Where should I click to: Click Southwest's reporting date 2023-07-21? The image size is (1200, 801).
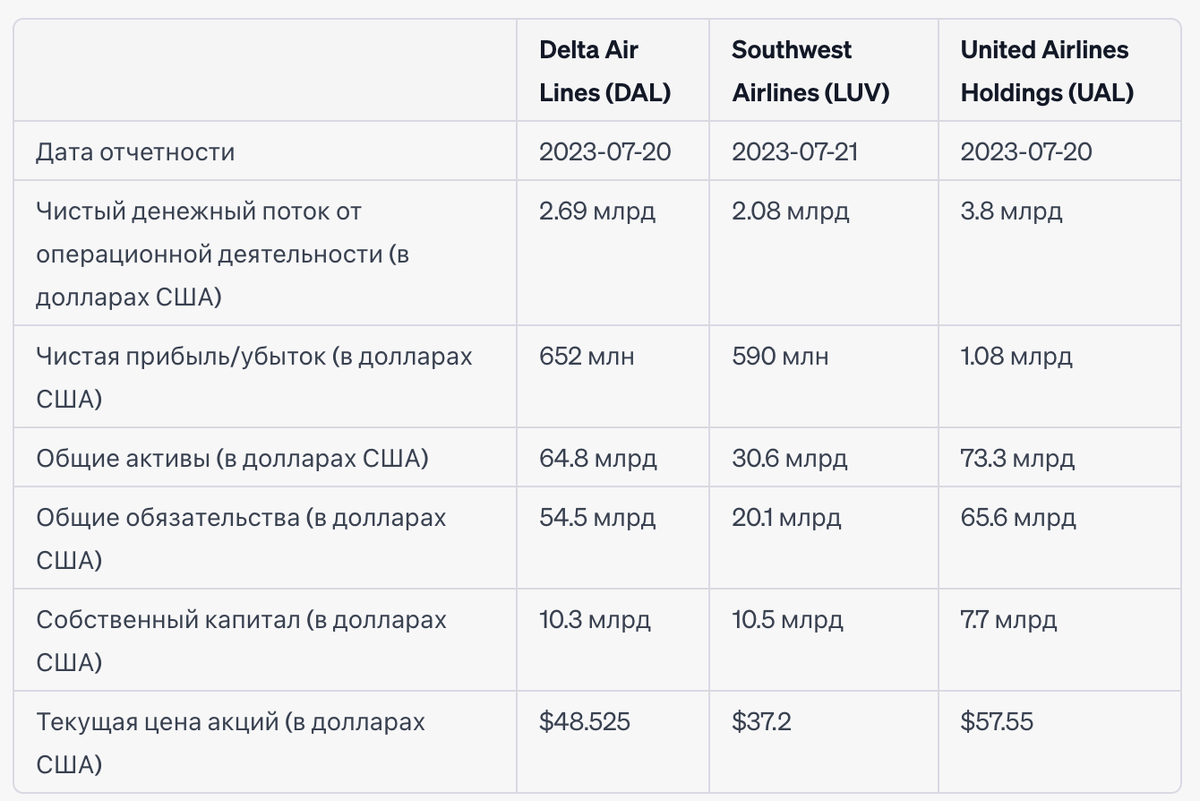point(795,152)
